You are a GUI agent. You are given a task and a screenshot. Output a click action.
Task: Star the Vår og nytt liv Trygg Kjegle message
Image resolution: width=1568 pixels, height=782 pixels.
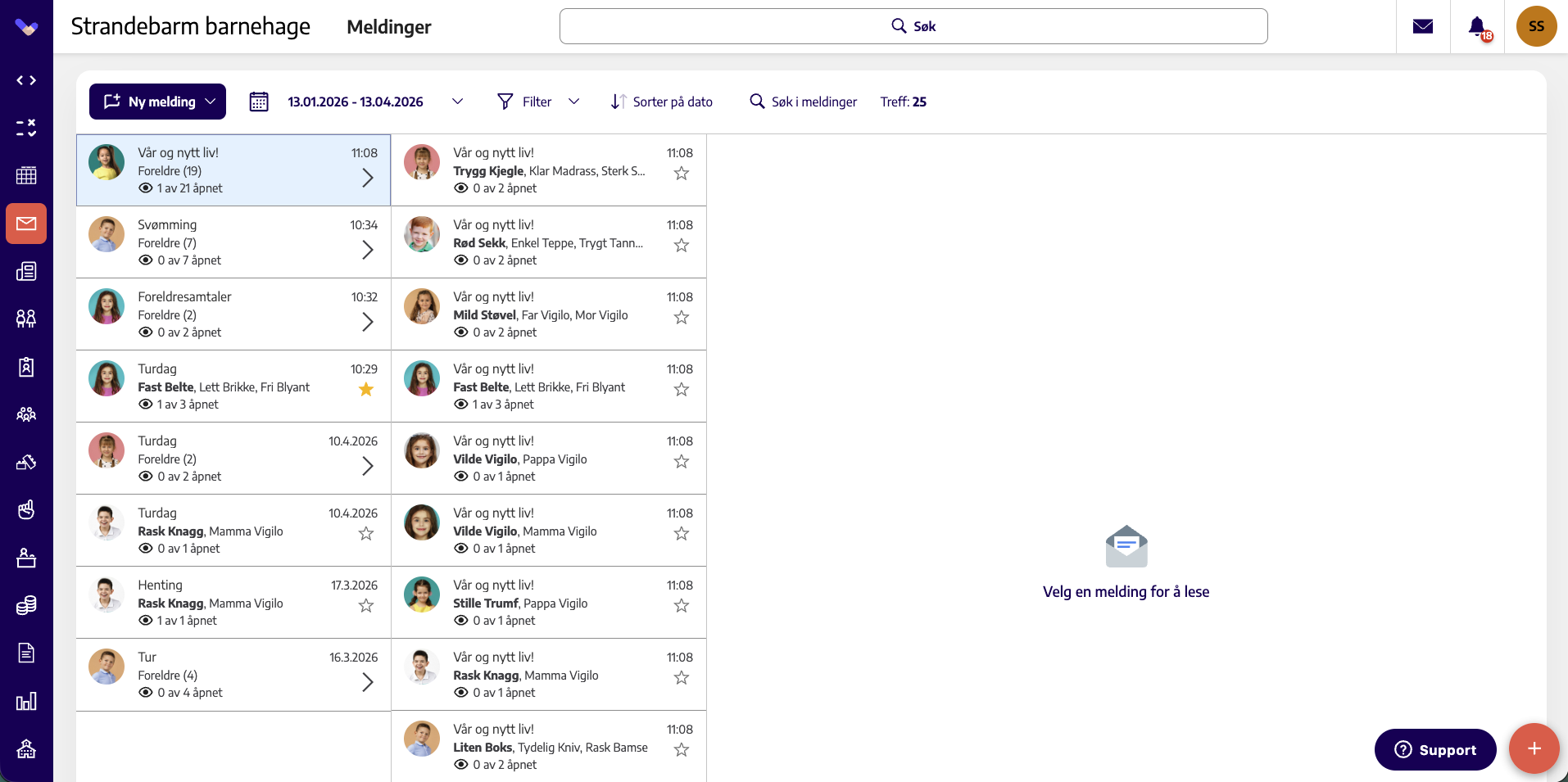[681, 174]
